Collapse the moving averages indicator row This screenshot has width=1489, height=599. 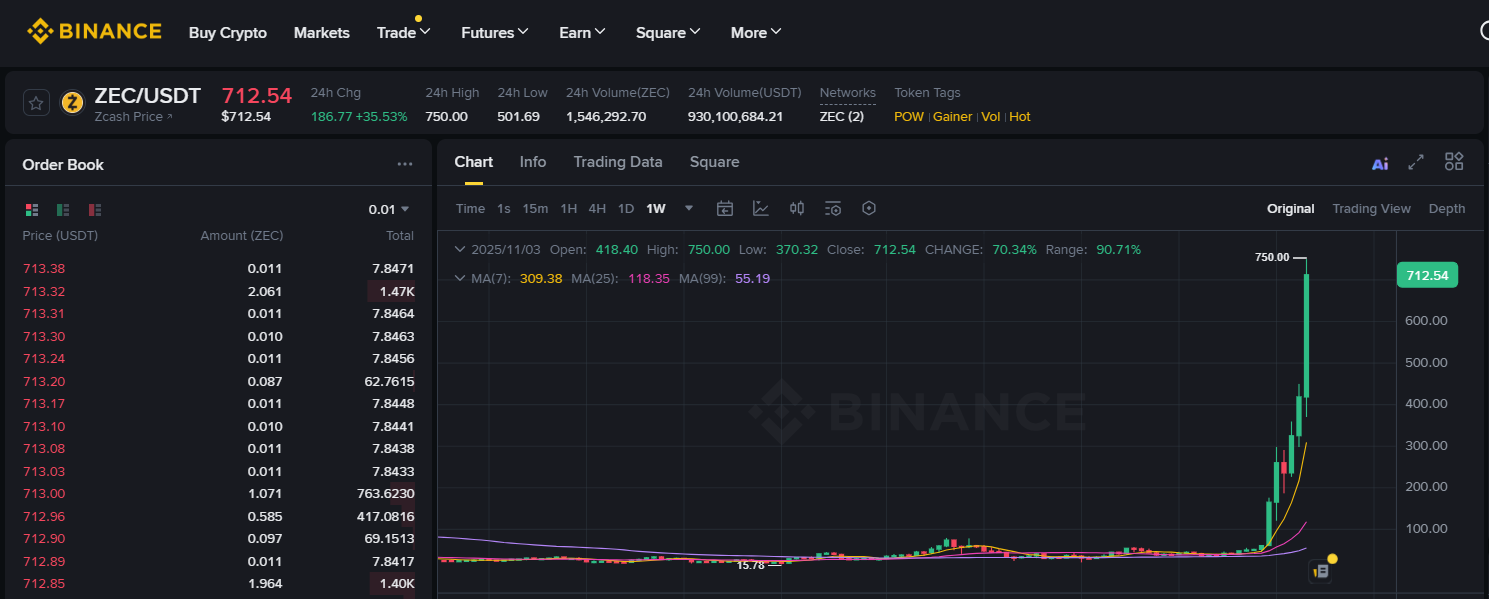pos(459,278)
